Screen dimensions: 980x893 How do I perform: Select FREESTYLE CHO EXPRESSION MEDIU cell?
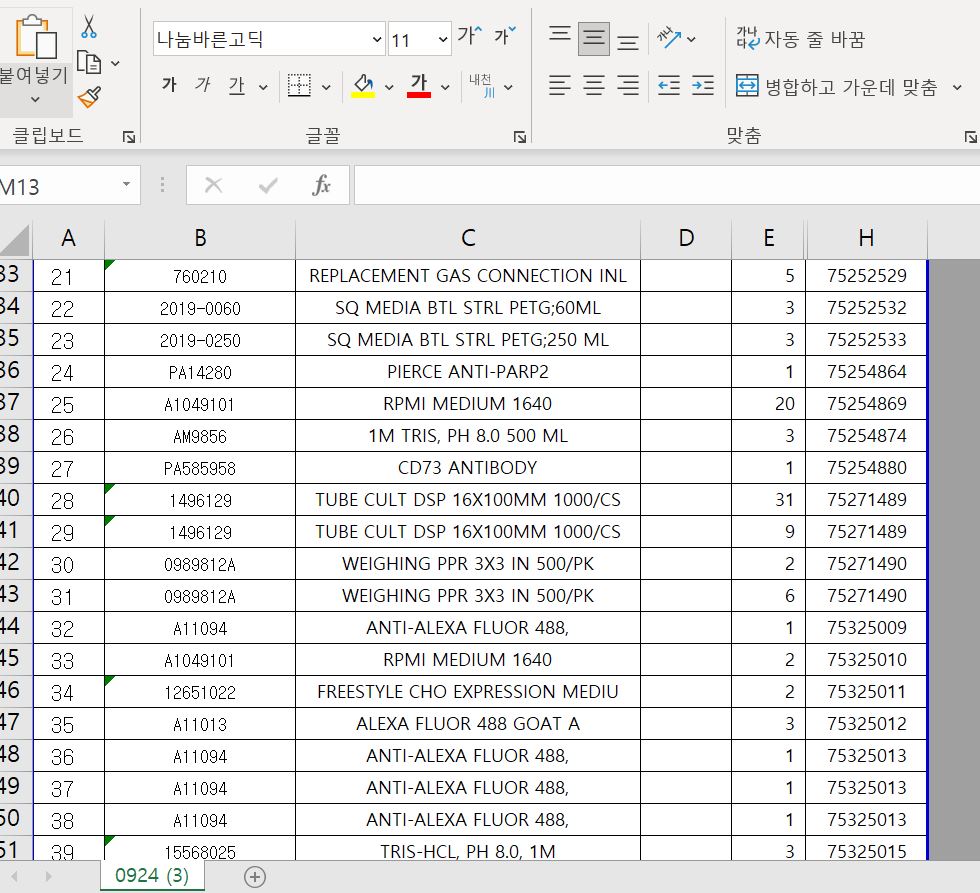coord(468,692)
